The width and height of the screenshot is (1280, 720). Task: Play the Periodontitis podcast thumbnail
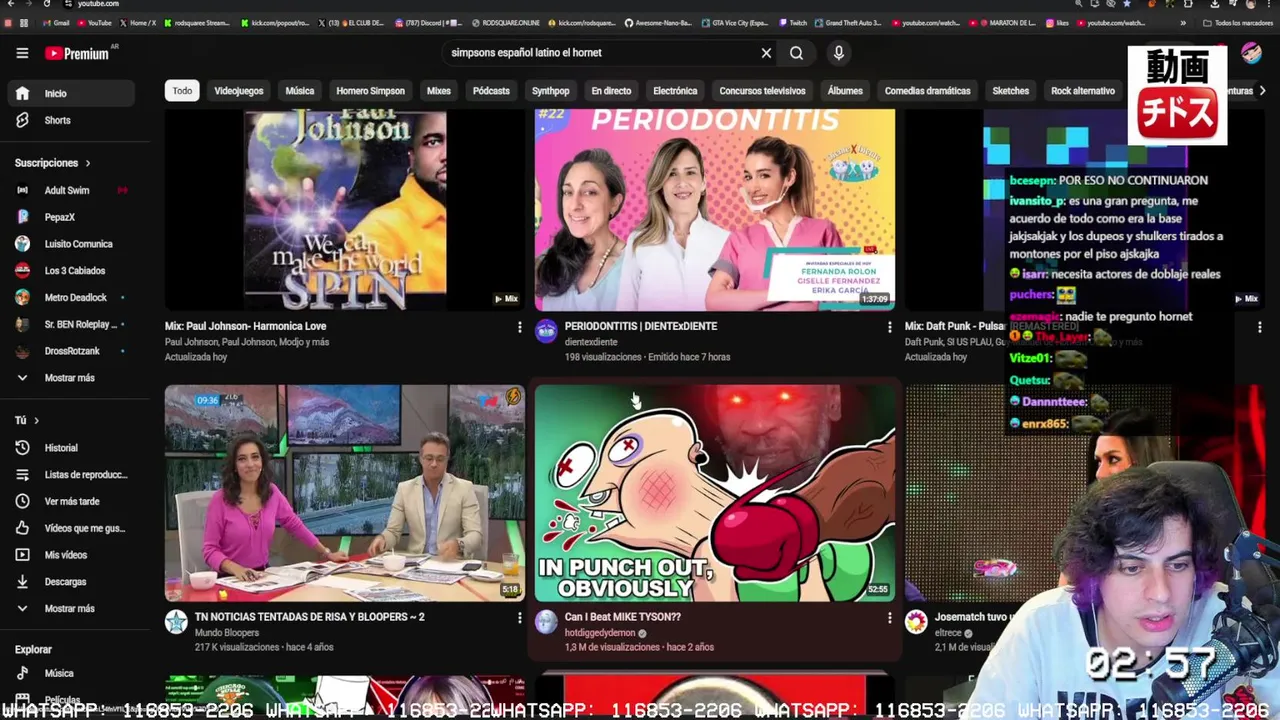pos(715,210)
